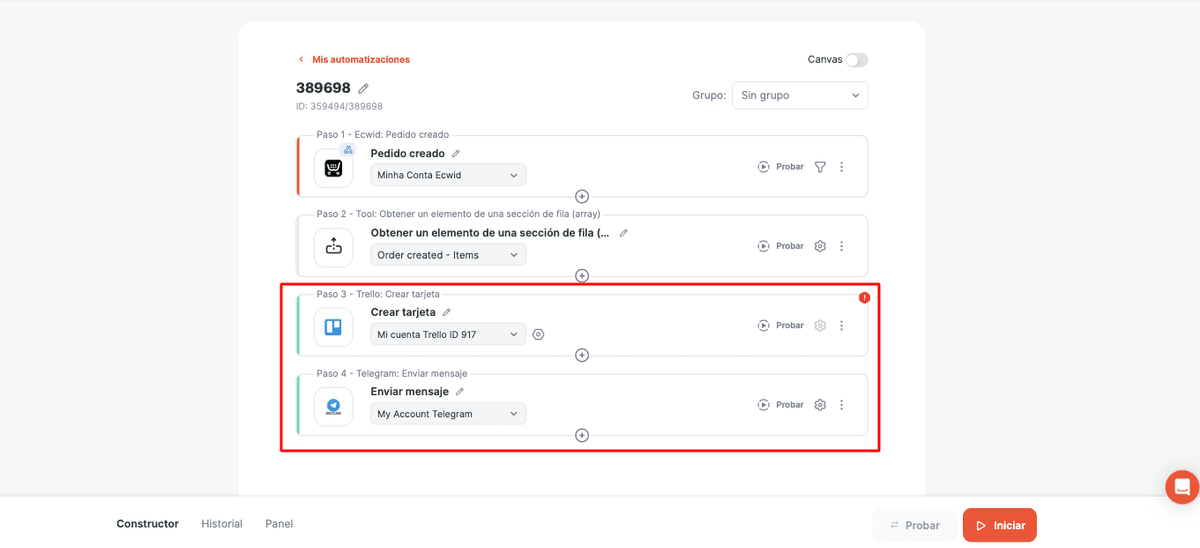The image size is (1200, 548).
Task: Open the Grupo dropdown
Action: [800, 95]
